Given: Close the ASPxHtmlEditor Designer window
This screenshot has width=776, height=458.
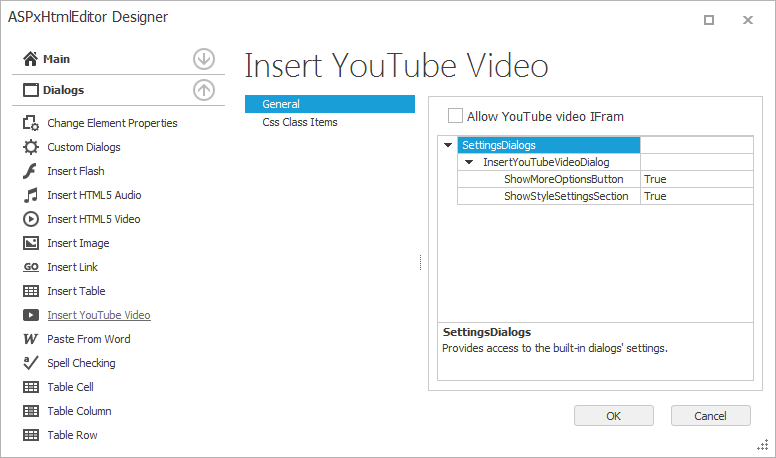Looking at the screenshot, I should tap(748, 20).
